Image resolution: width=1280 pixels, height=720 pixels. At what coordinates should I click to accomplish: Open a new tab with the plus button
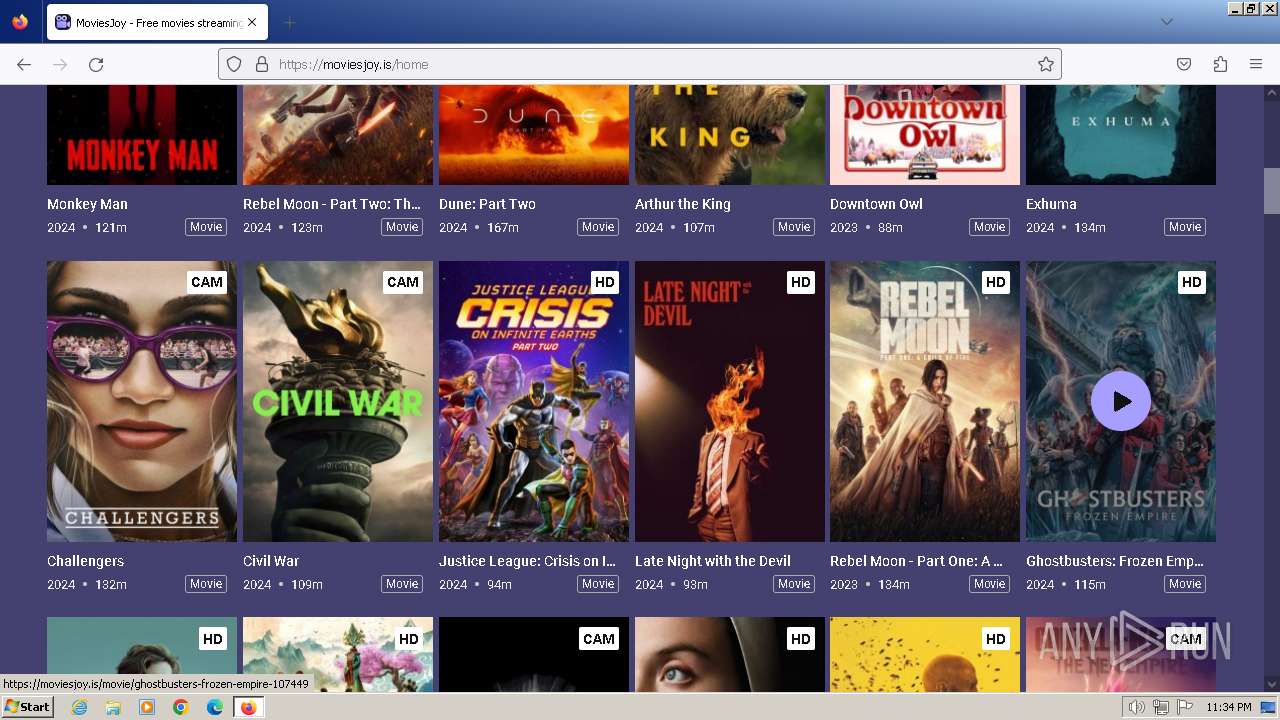289,22
